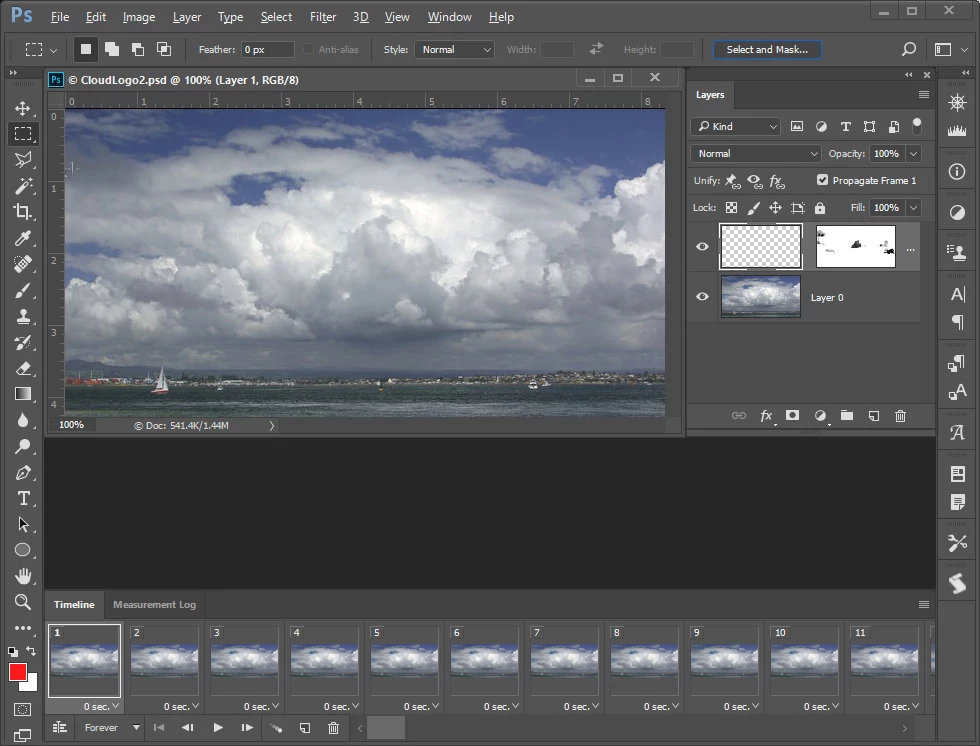Click the red foreground color swatch

[17, 672]
